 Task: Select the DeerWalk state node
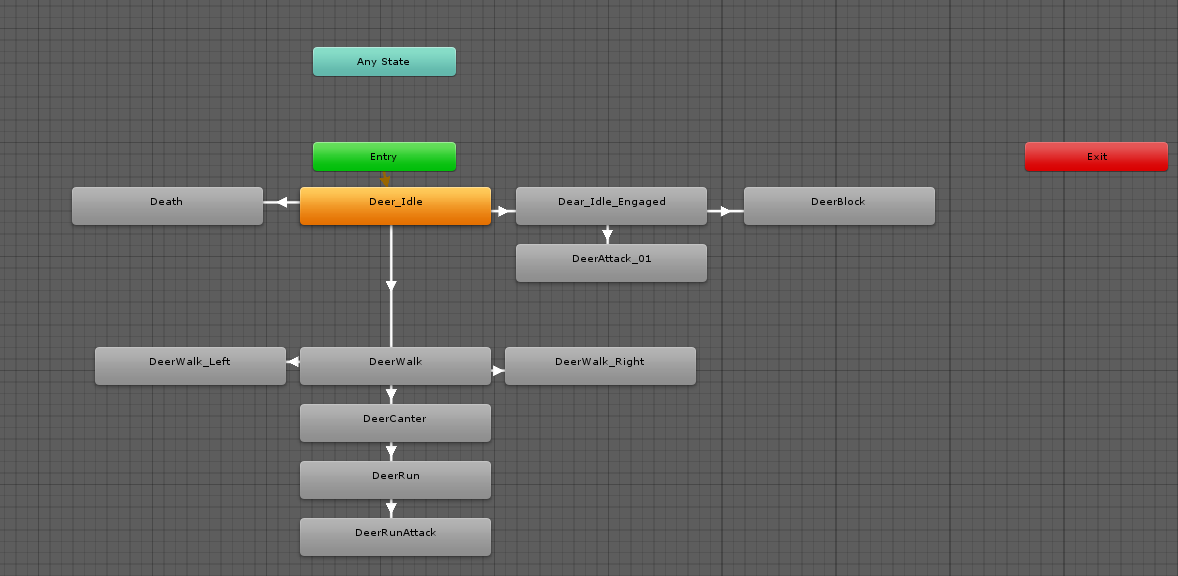click(x=395, y=366)
